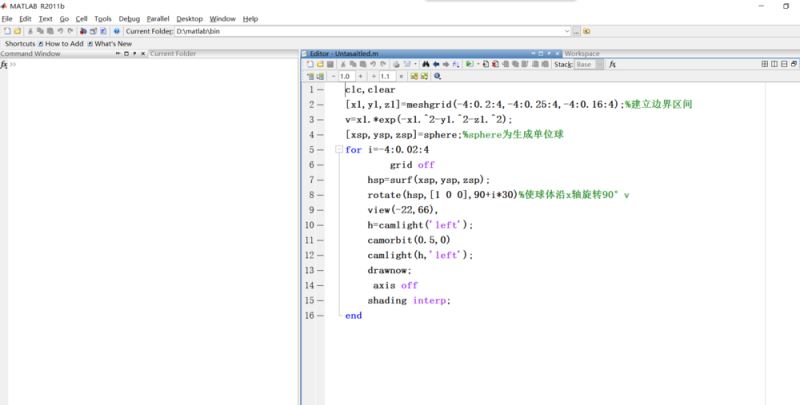Undo last edit in Editor toolbar
The image size is (800, 405).
(373, 64)
